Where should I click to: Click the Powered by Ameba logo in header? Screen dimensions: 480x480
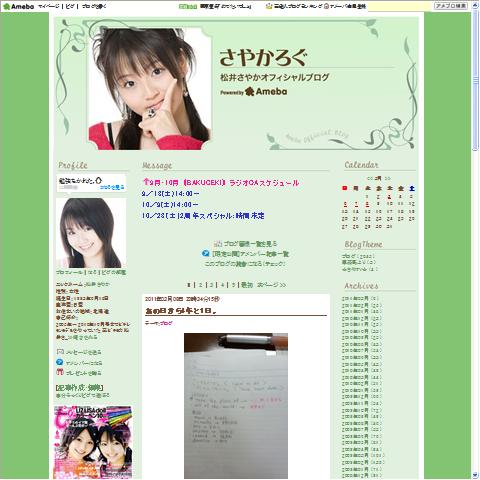click(254, 92)
